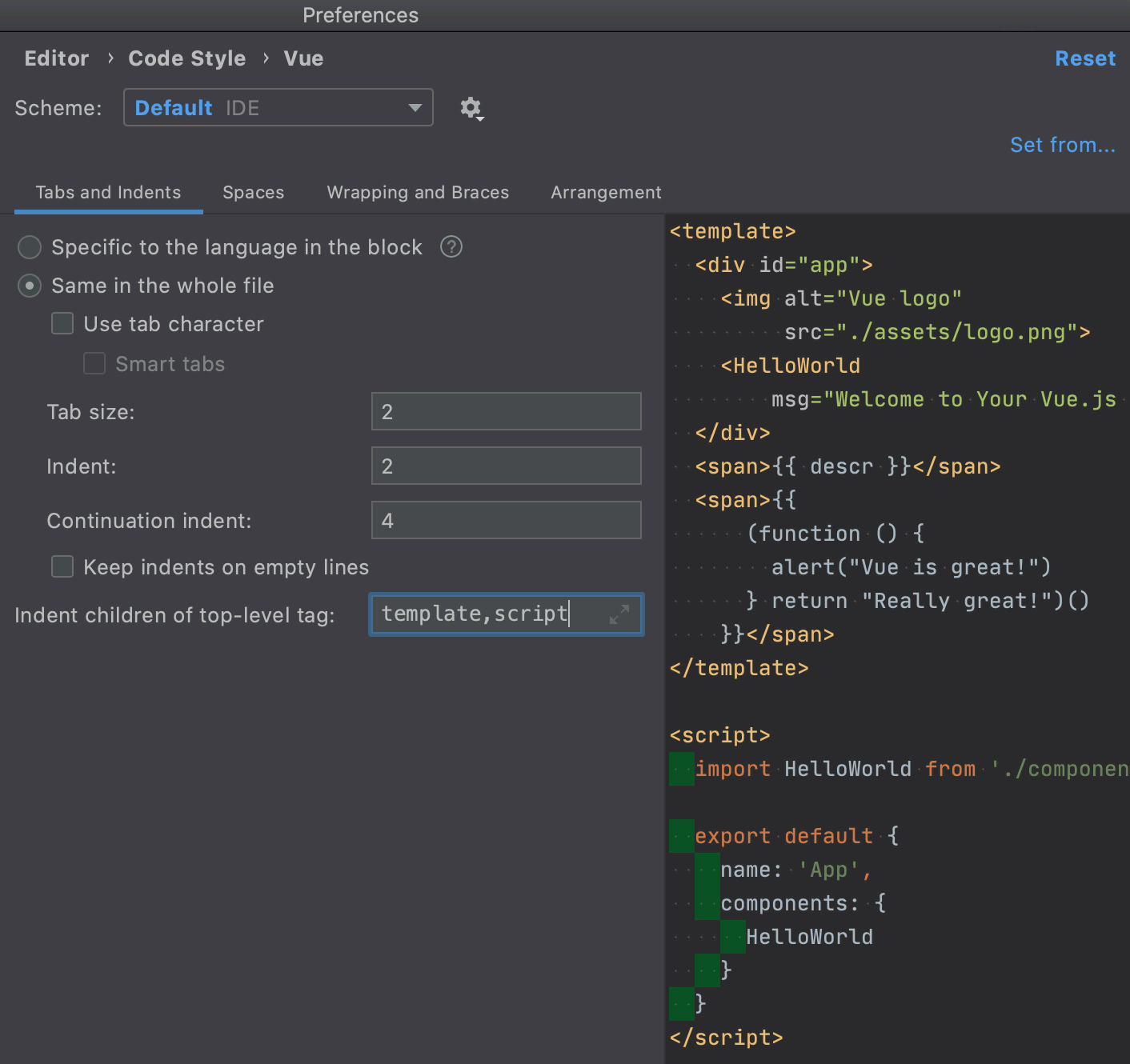Click the help icon next to language block option
The image size is (1130, 1064).
[451, 247]
